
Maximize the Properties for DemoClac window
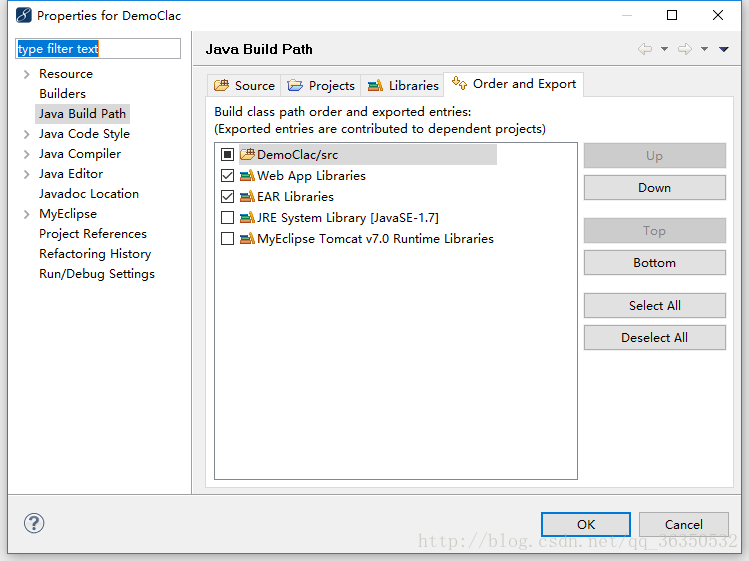672,15
